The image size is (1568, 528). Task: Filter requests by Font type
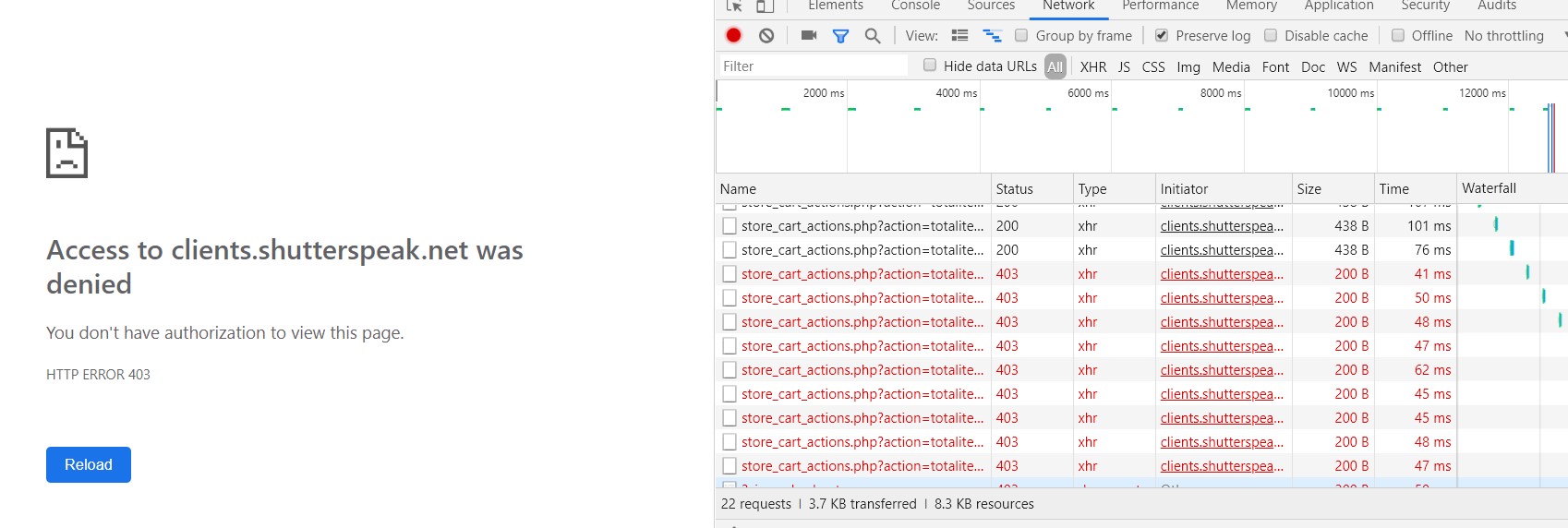click(x=1275, y=66)
